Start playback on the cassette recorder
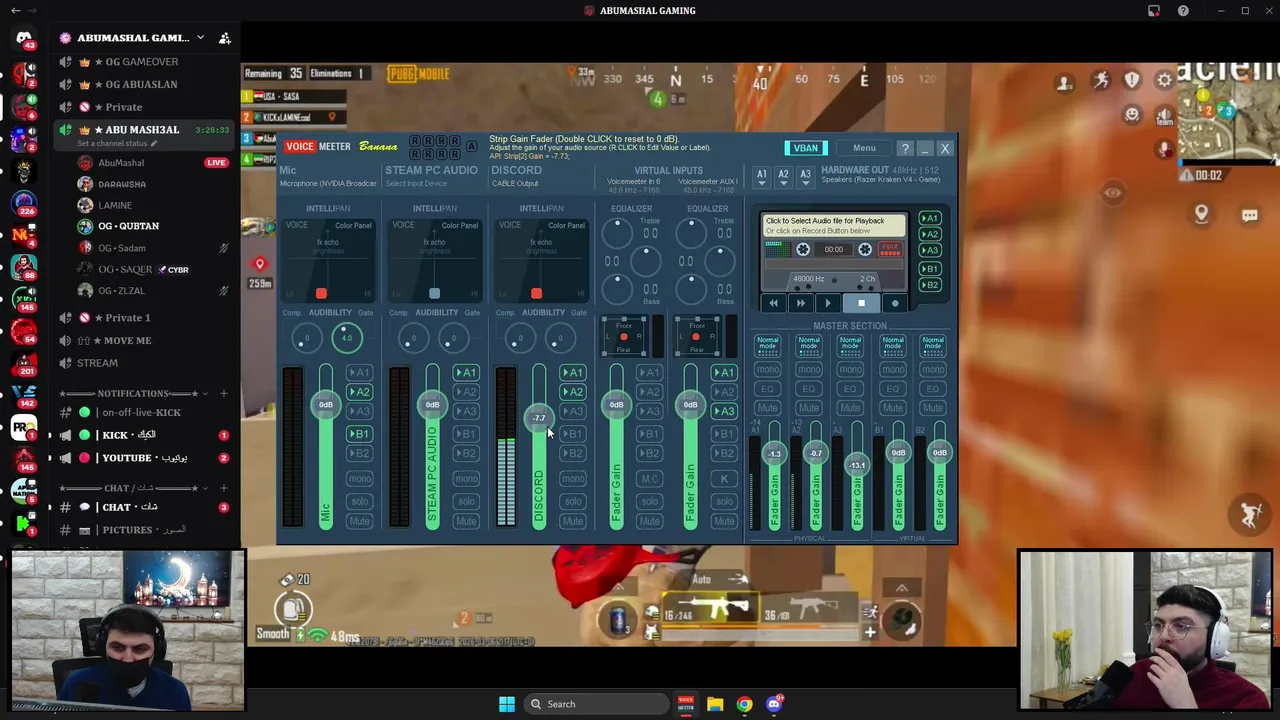This screenshot has width=1280, height=720. coord(828,303)
